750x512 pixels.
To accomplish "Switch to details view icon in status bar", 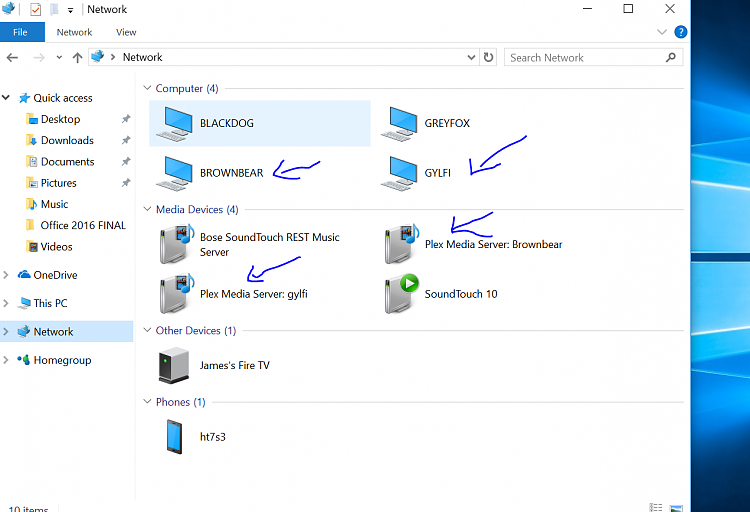I will [x=656, y=508].
